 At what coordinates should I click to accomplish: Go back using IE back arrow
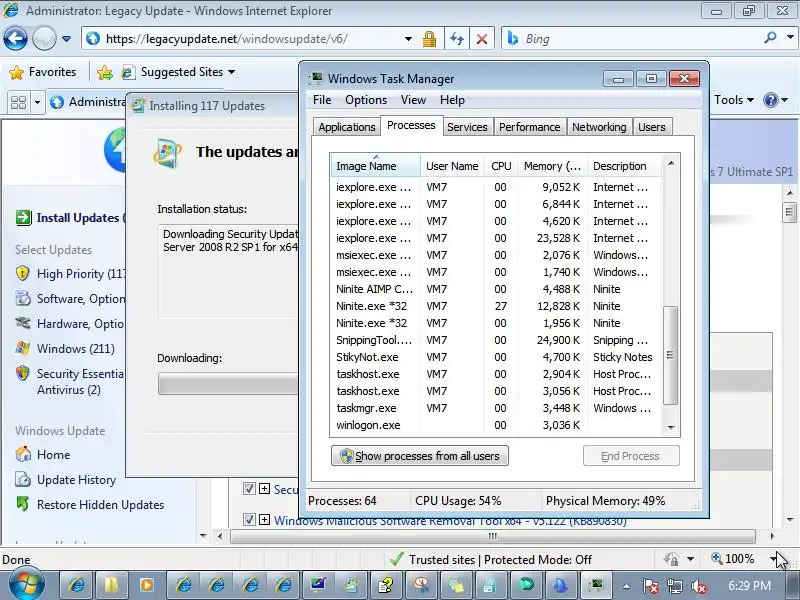[15, 38]
